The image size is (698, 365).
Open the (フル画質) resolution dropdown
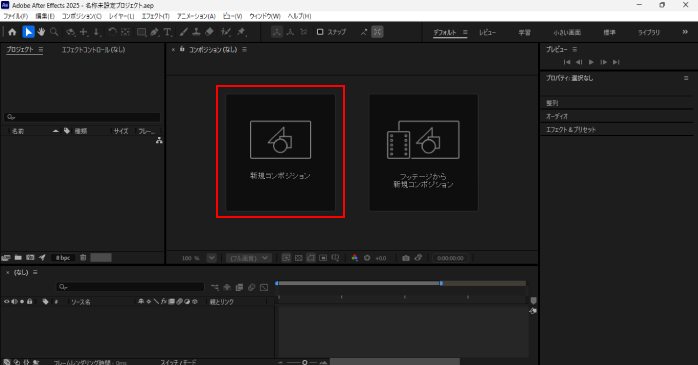point(248,258)
